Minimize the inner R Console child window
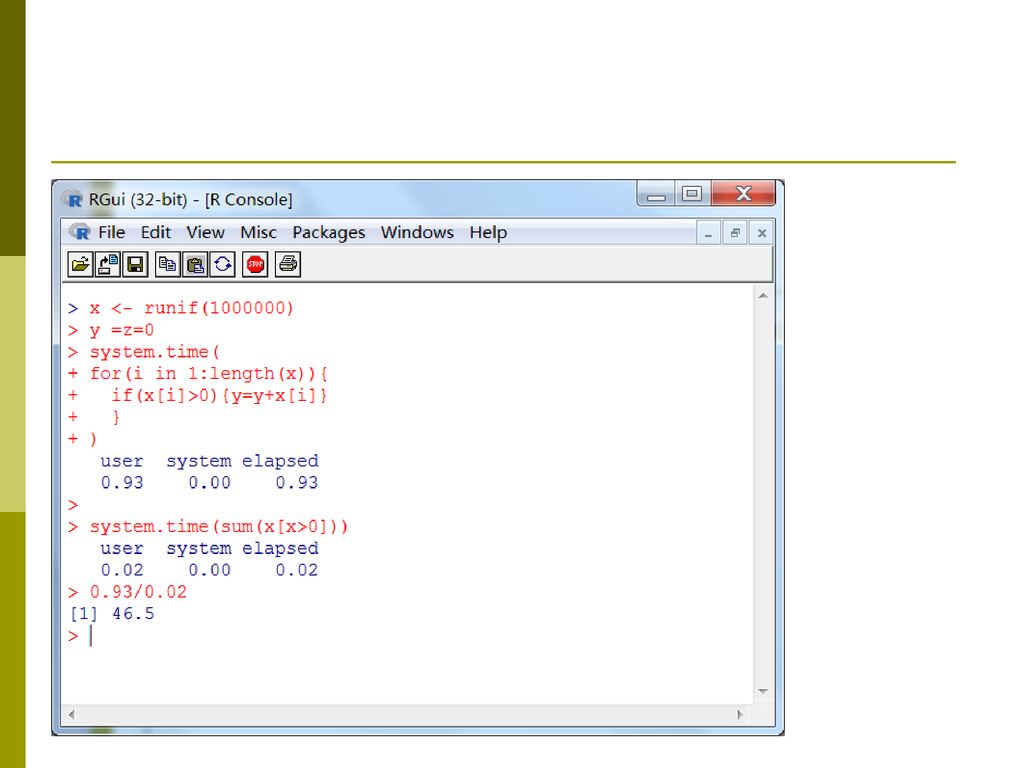 (x=708, y=233)
